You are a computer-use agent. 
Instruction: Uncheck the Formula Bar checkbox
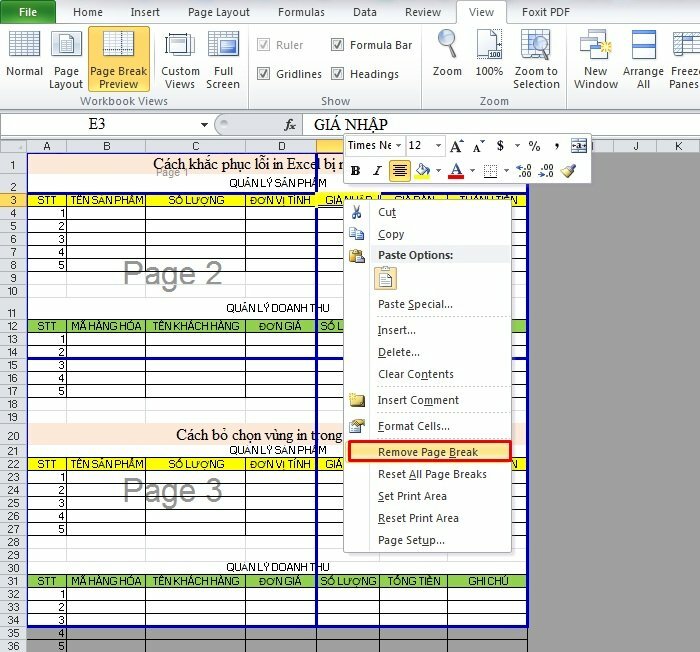click(x=338, y=45)
